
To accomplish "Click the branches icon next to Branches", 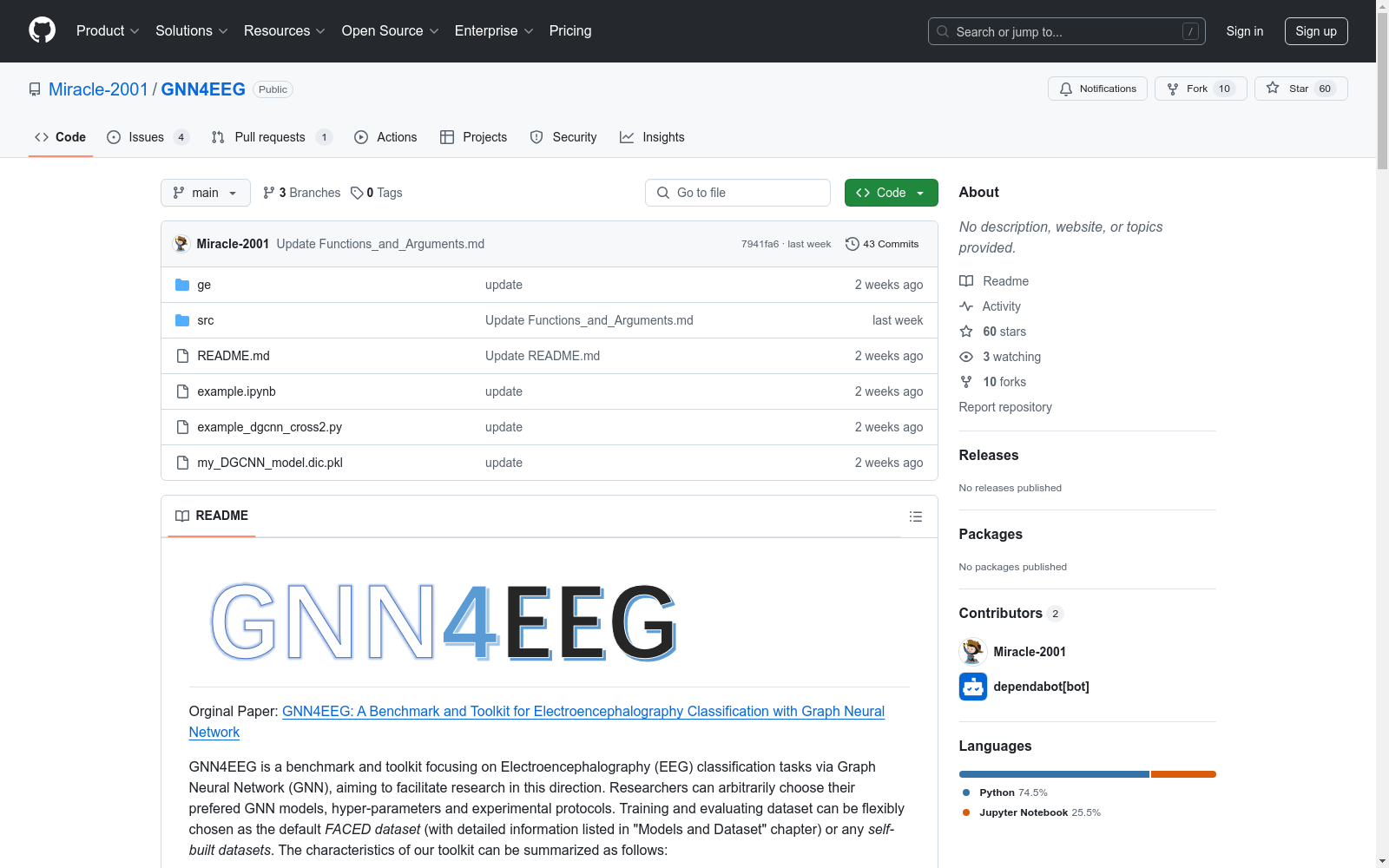I will tap(269, 193).
